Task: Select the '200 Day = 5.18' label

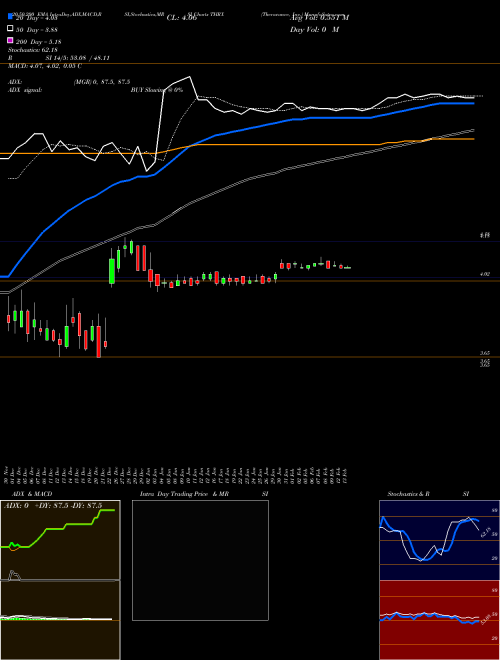Action: pos(39,42)
